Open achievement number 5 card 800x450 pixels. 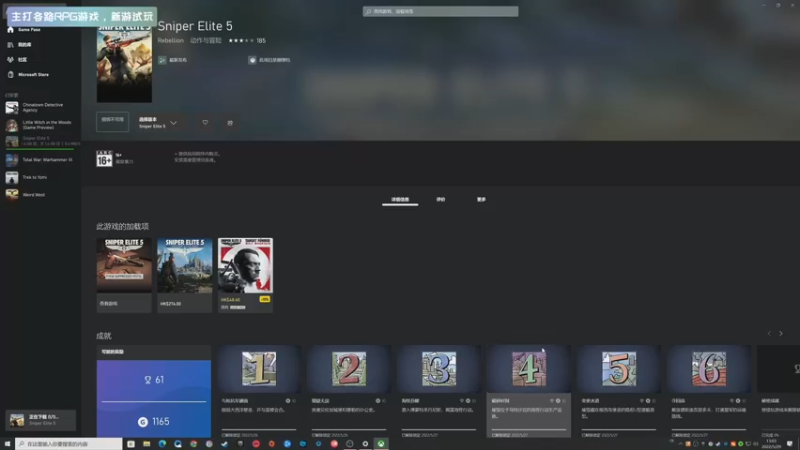619,391
